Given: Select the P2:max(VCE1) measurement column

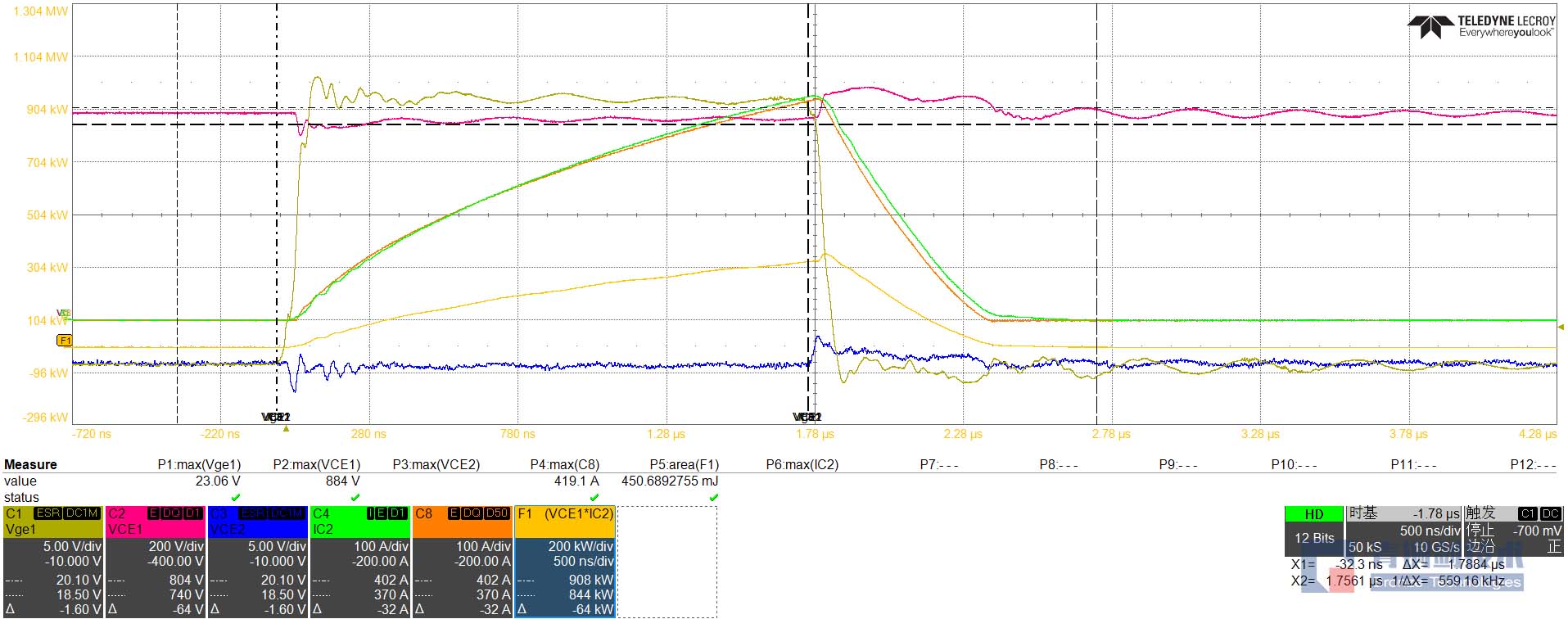Looking at the screenshot, I should pos(316,464).
